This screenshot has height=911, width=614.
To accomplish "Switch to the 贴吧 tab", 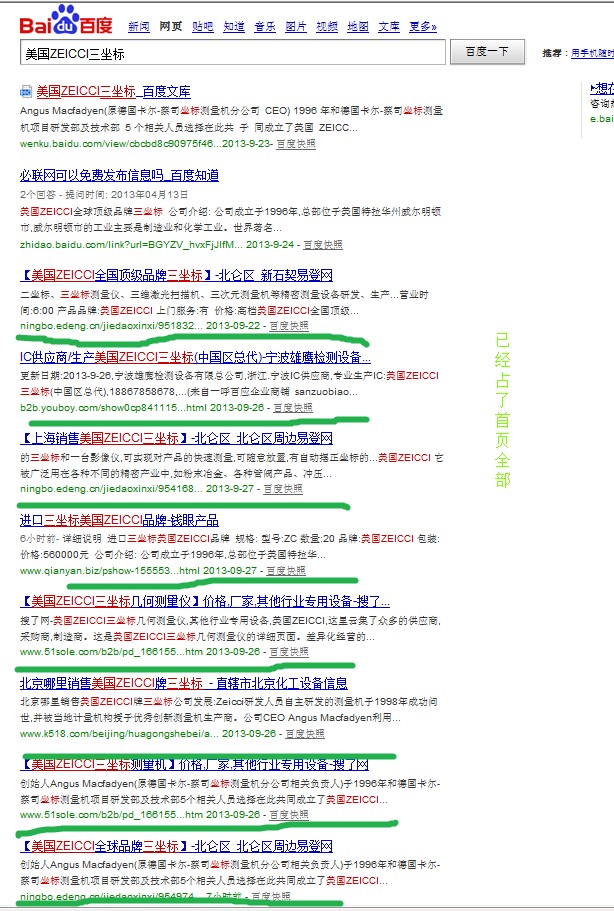I will pos(203,27).
